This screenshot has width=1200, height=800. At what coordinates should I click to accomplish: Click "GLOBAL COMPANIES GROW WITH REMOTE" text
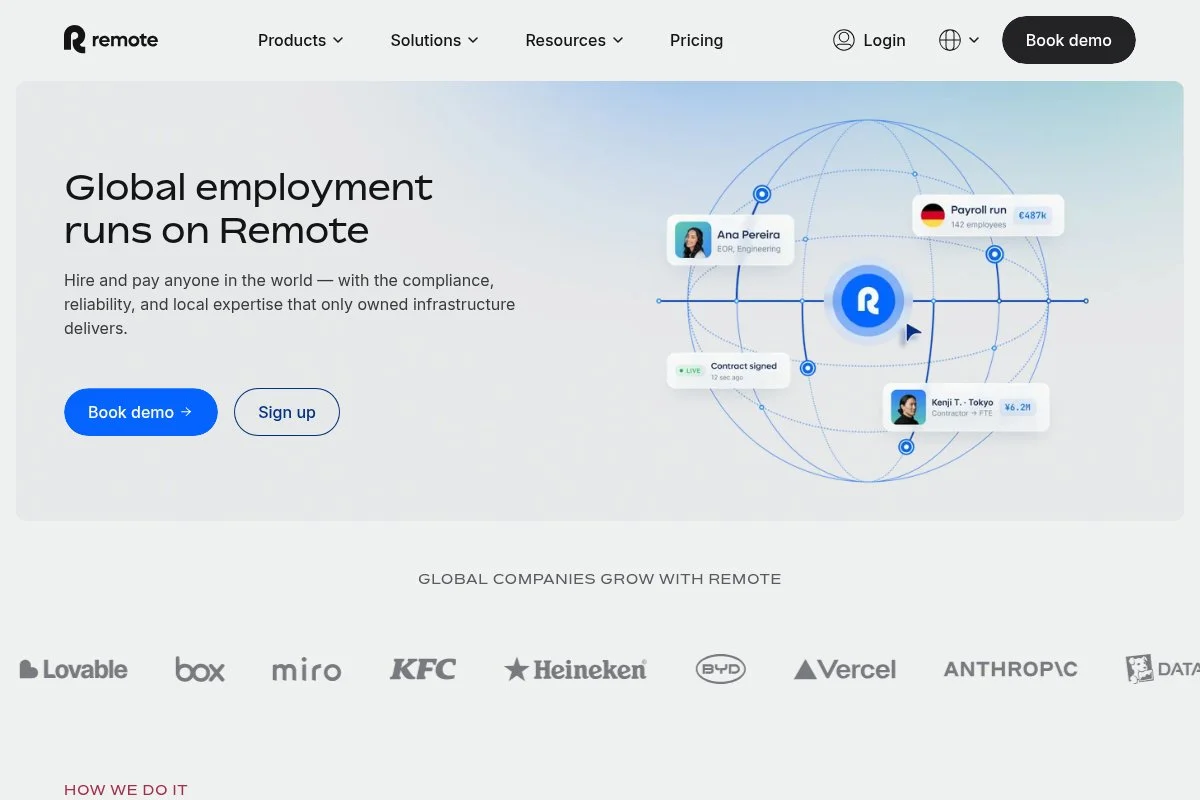pyautogui.click(x=600, y=579)
